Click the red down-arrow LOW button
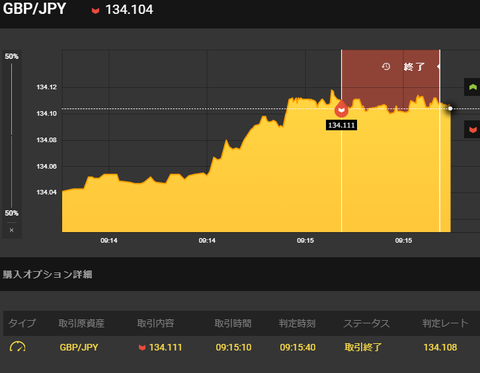The image size is (480, 373). coord(472,129)
